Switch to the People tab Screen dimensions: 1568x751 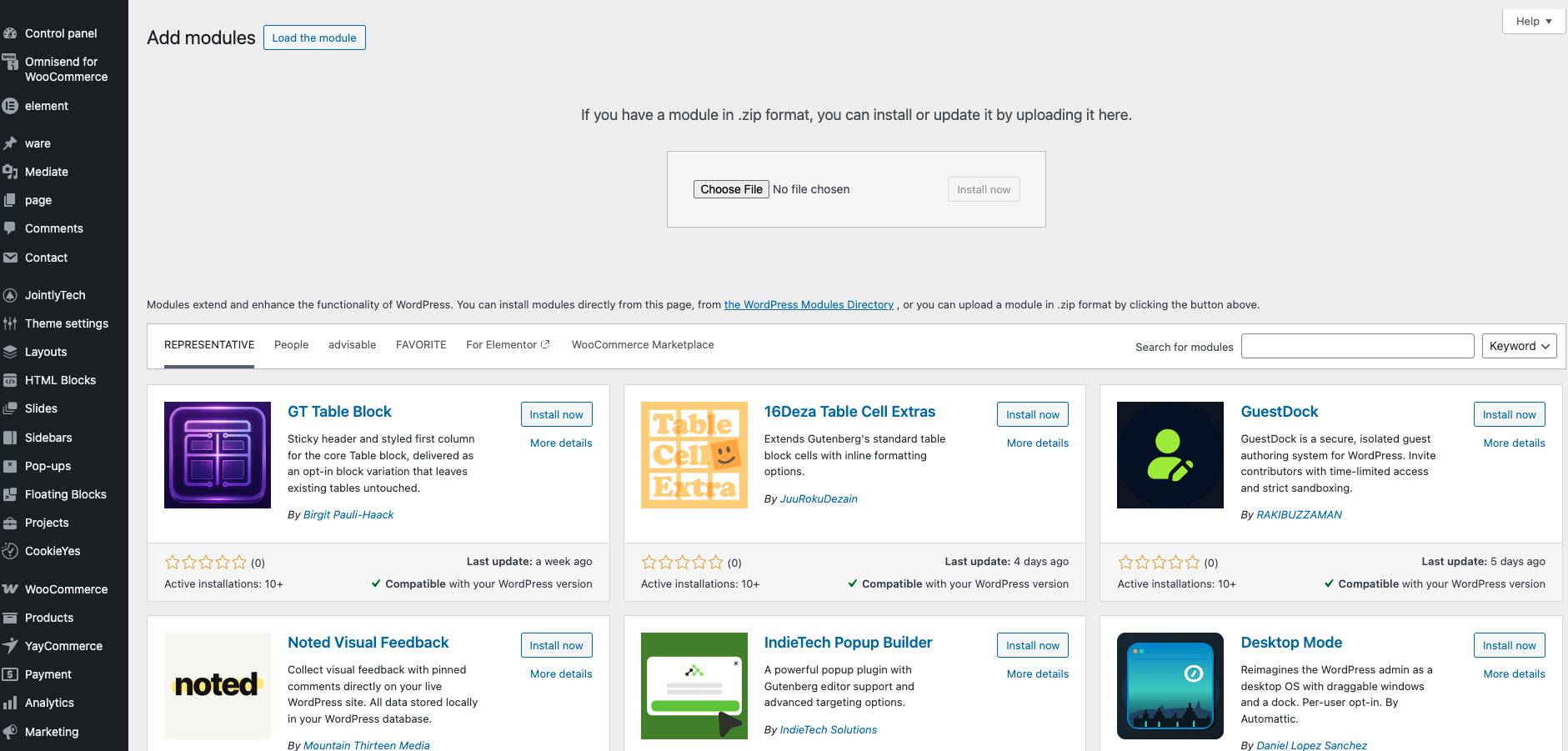pos(291,345)
